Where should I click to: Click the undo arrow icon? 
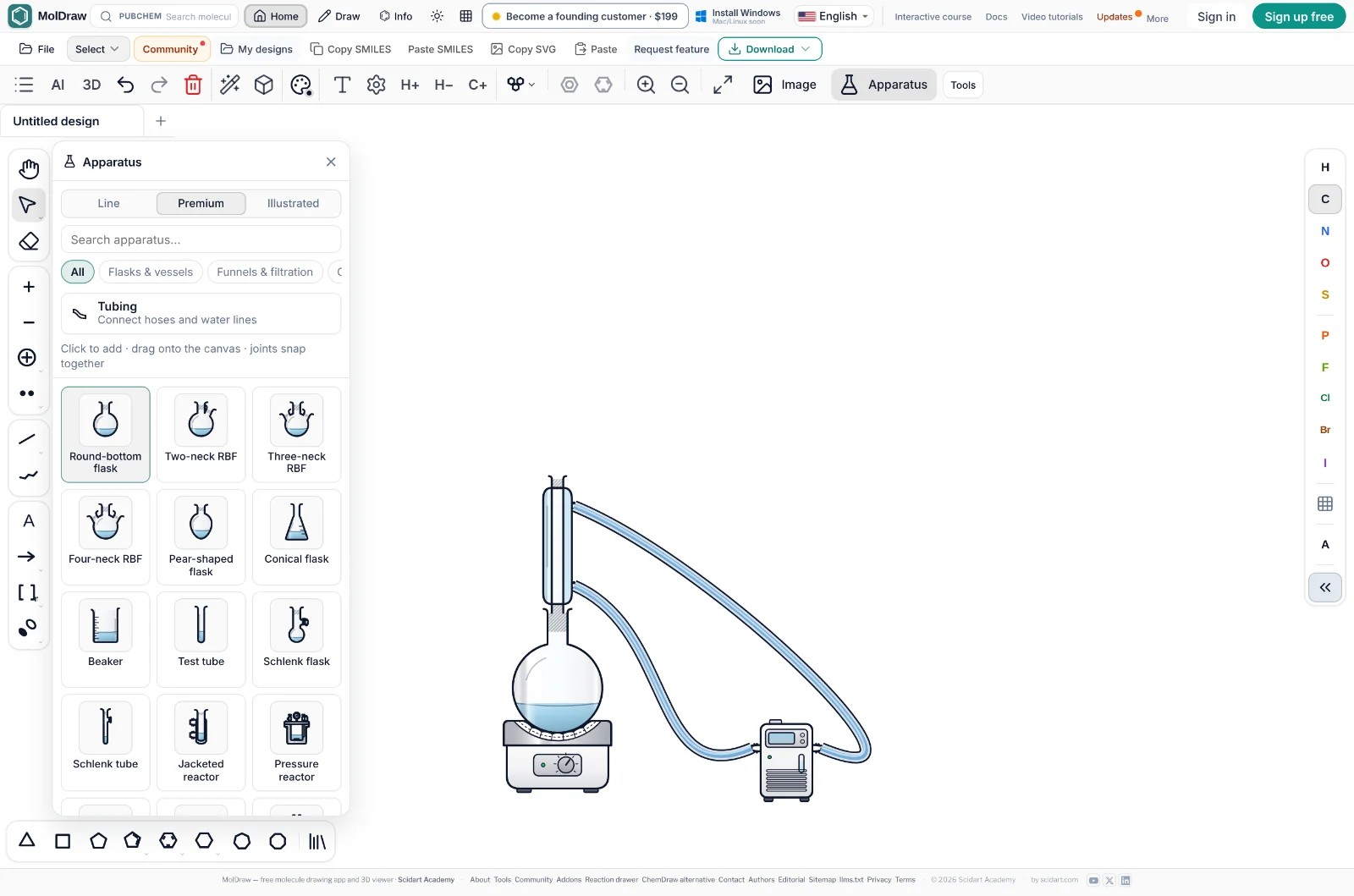(x=125, y=85)
